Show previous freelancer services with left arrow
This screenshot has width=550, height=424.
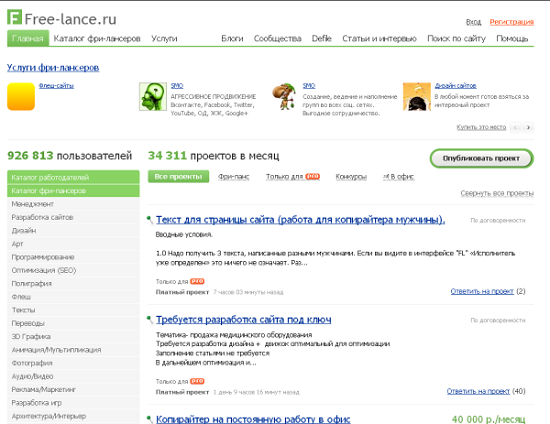coord(516,127)
